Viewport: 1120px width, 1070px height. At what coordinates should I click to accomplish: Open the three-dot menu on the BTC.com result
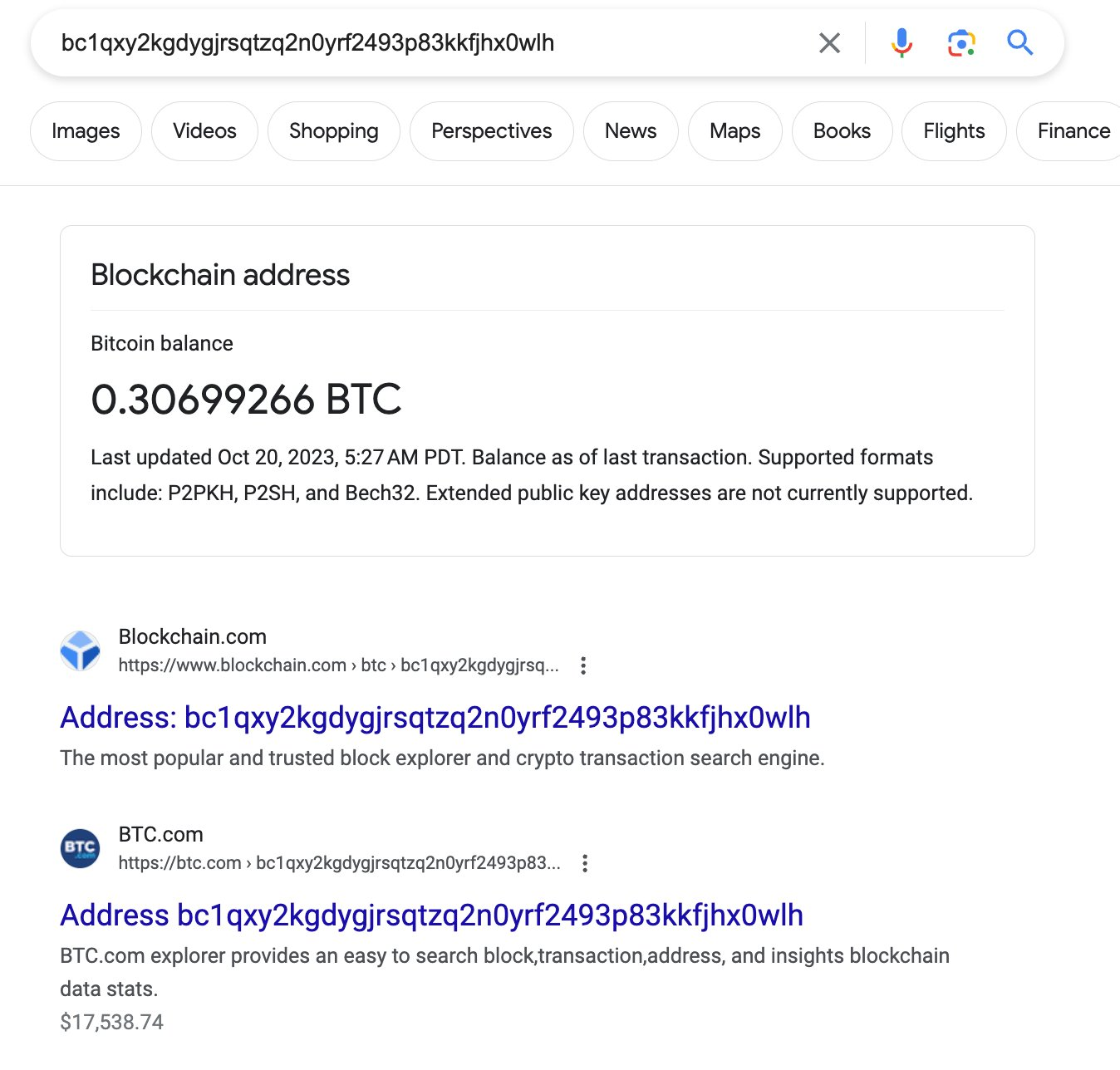[585, 864]
